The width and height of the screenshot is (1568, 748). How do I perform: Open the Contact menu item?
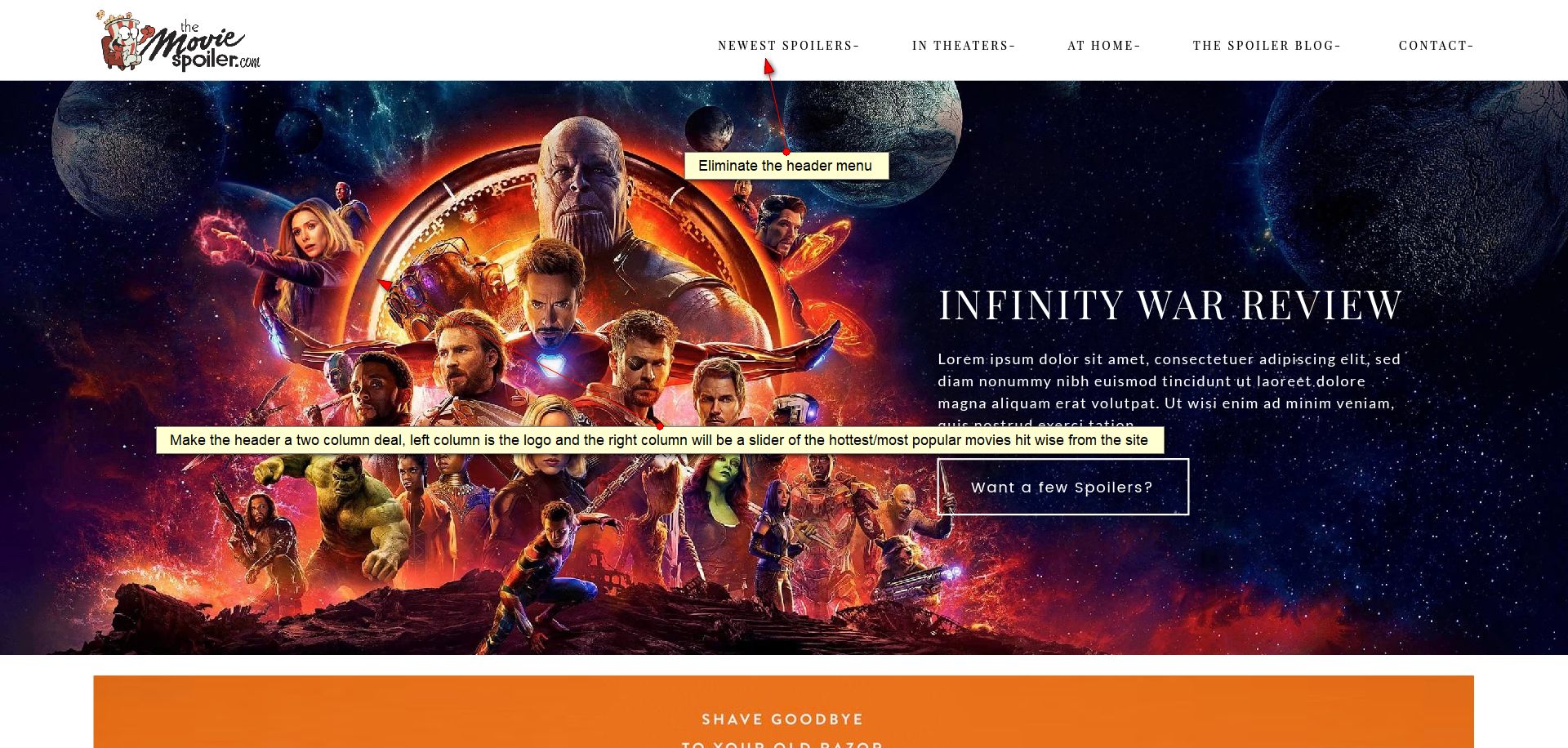click(1436, 46)
